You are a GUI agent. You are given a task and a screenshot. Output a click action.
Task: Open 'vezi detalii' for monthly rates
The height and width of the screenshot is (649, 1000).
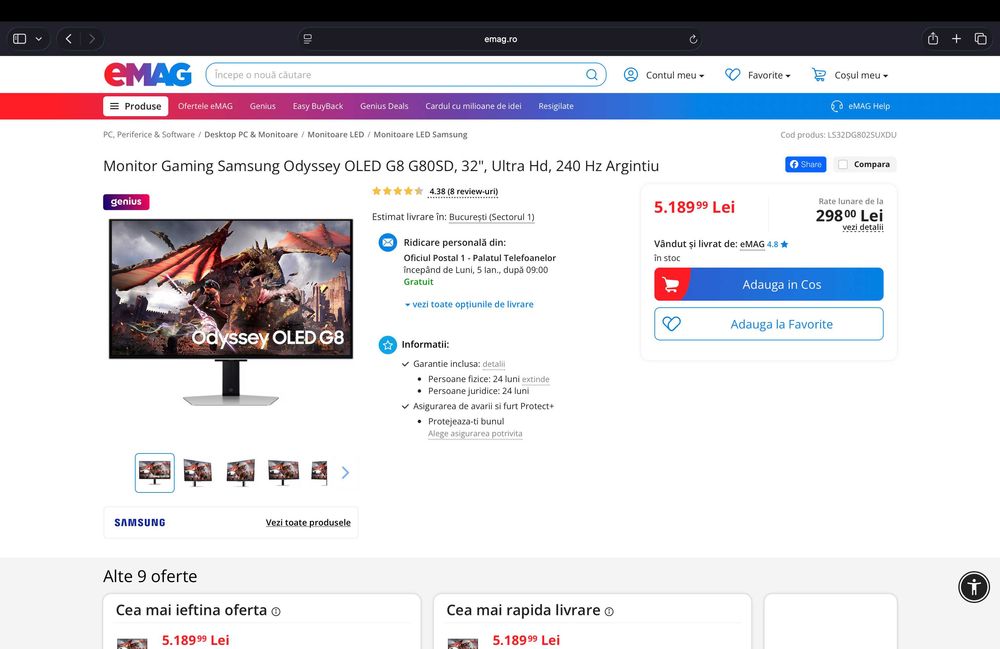pyautogui.click(x=863, y=227)
